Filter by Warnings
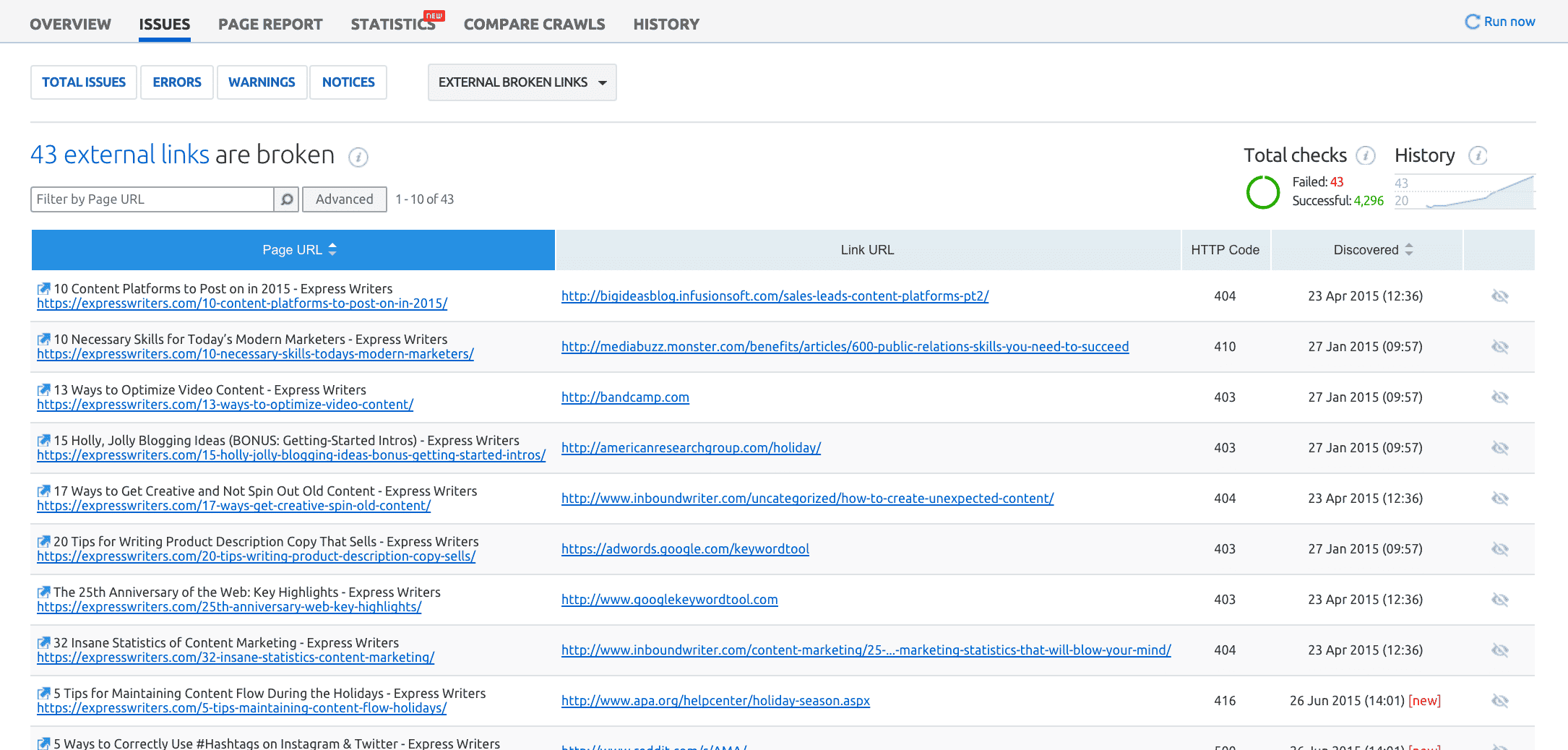Image resolution: width=1568 pixels, height=750 pixels. coord(262,82)
